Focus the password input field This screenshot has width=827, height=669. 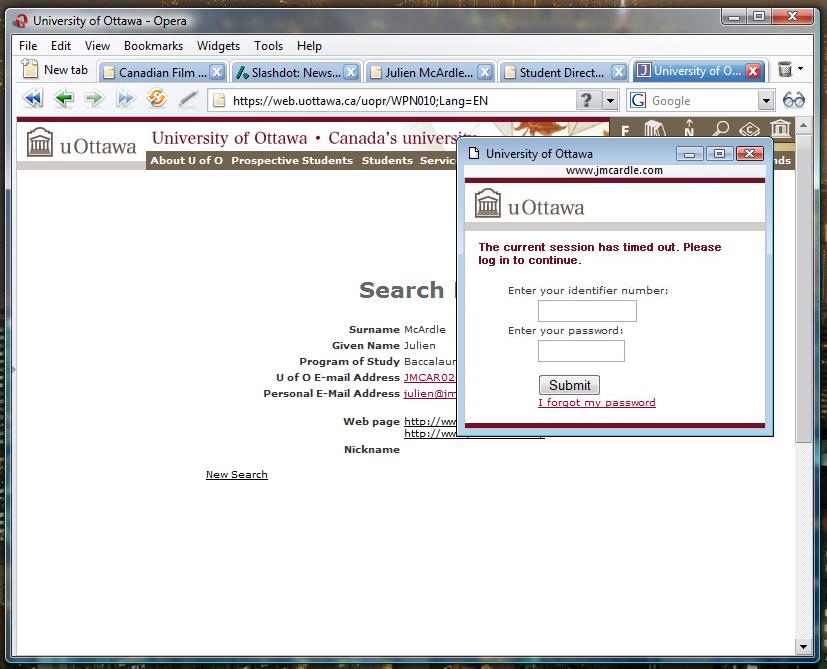pyautogui.click(x=581, y=351)
